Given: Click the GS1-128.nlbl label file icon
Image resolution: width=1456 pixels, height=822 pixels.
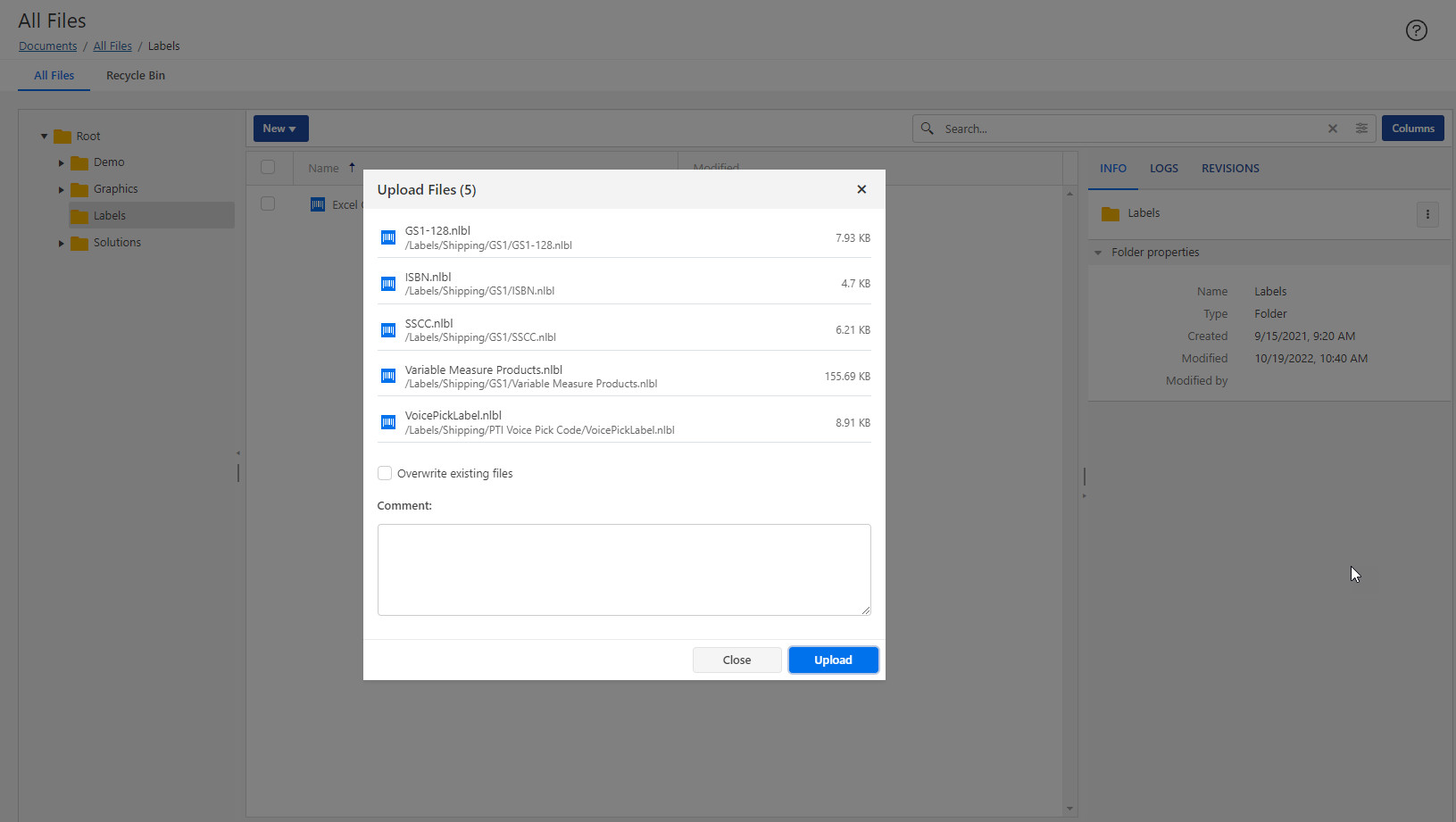Looking at the screenshot, I should 388,237.
